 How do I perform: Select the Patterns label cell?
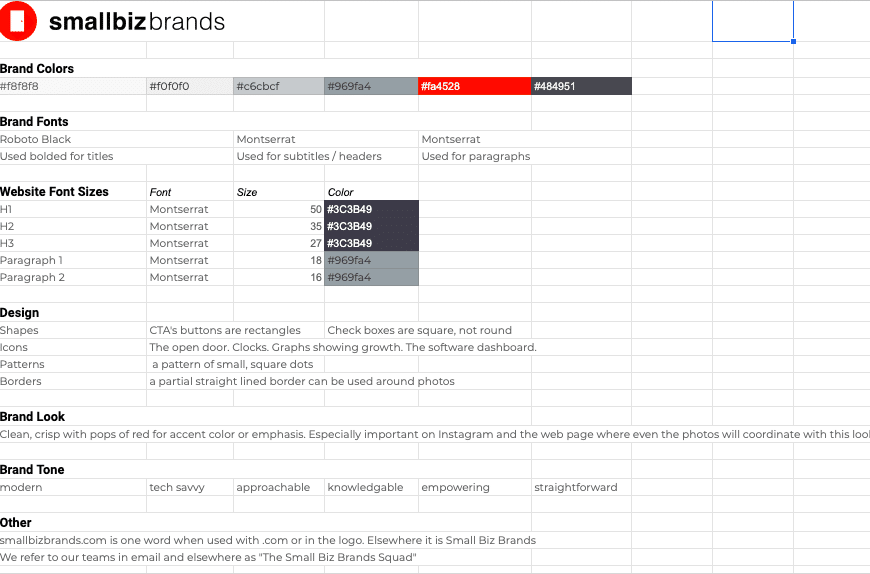(x=73, y=364)
